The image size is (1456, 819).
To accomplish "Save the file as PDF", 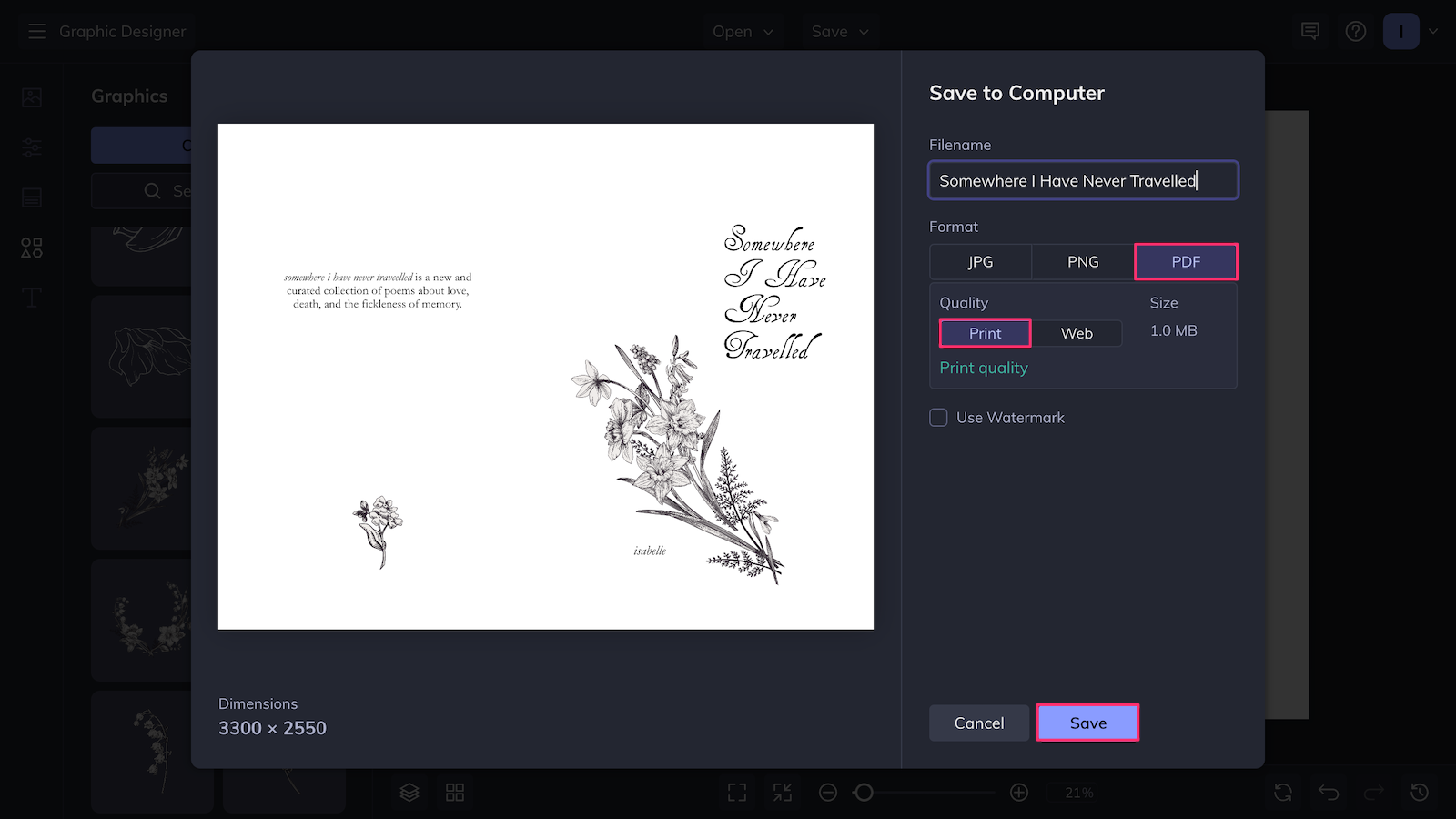I will click(x=1087, y=722).
